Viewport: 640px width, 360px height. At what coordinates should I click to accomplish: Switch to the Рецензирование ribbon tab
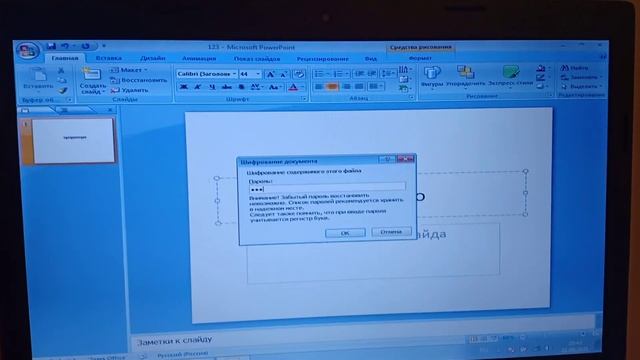click(322, 59)
